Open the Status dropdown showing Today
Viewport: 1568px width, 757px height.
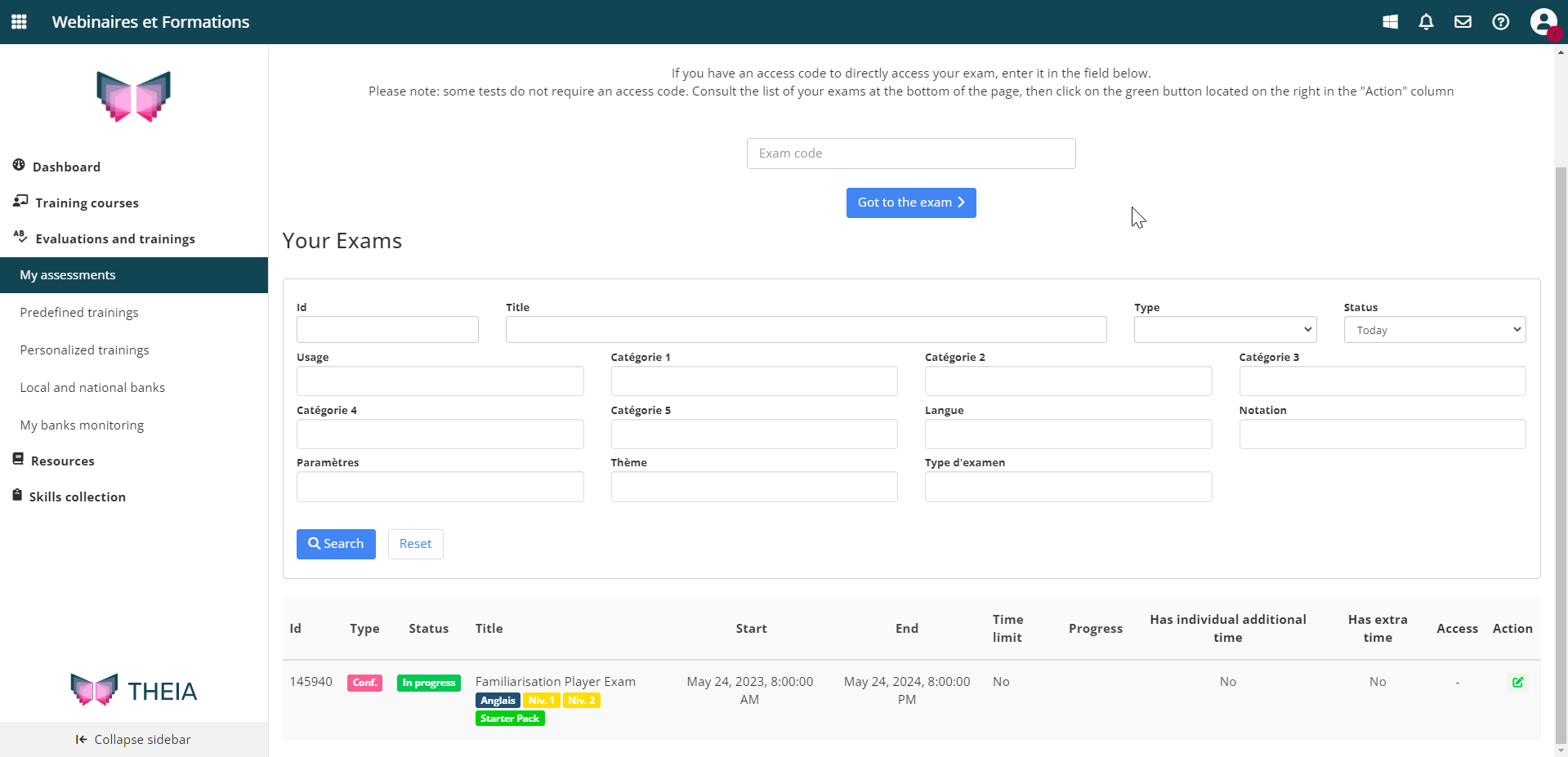coord(1434,330)
